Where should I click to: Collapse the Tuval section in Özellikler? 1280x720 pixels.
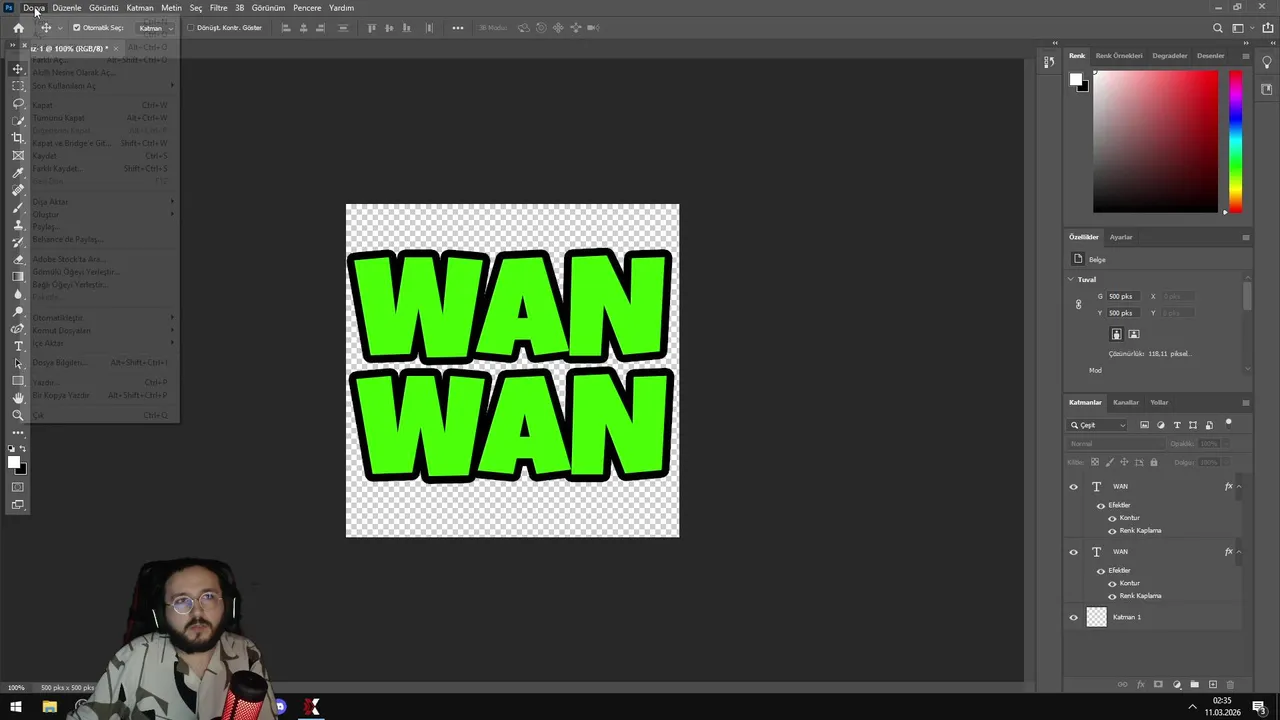pyautogui.click(x=1071, y=279)
